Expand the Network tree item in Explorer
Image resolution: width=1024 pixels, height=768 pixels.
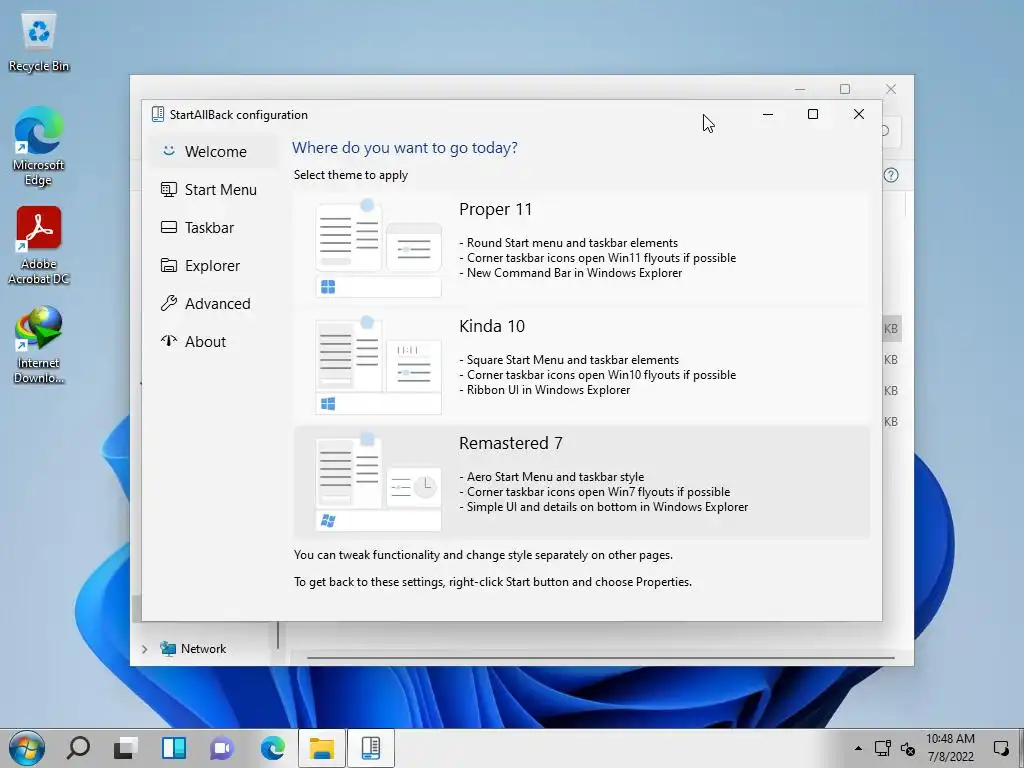coord(145,649)
